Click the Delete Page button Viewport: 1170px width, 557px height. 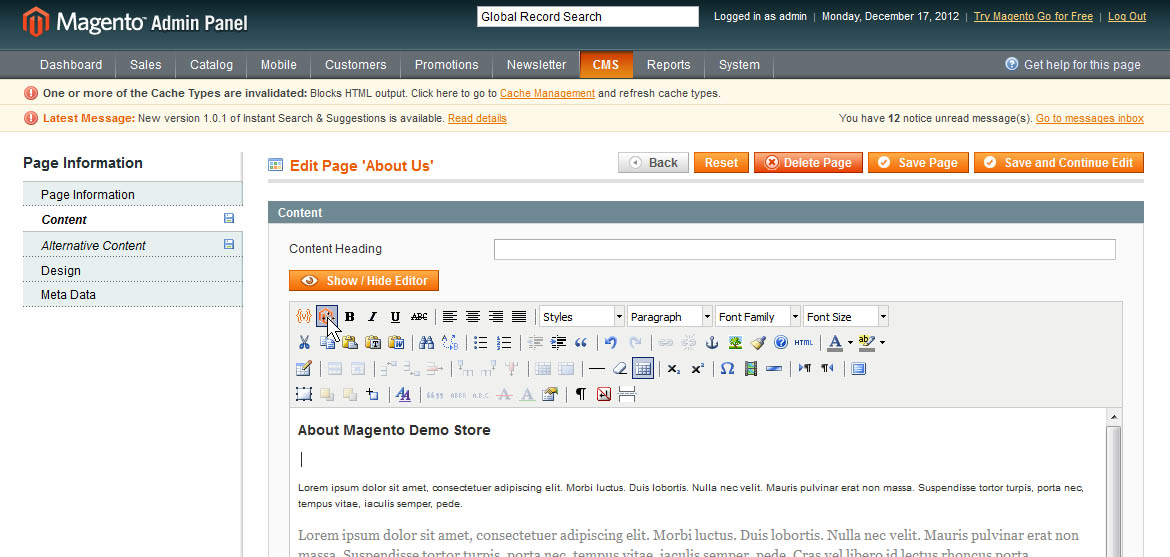[x=808, y=163]
